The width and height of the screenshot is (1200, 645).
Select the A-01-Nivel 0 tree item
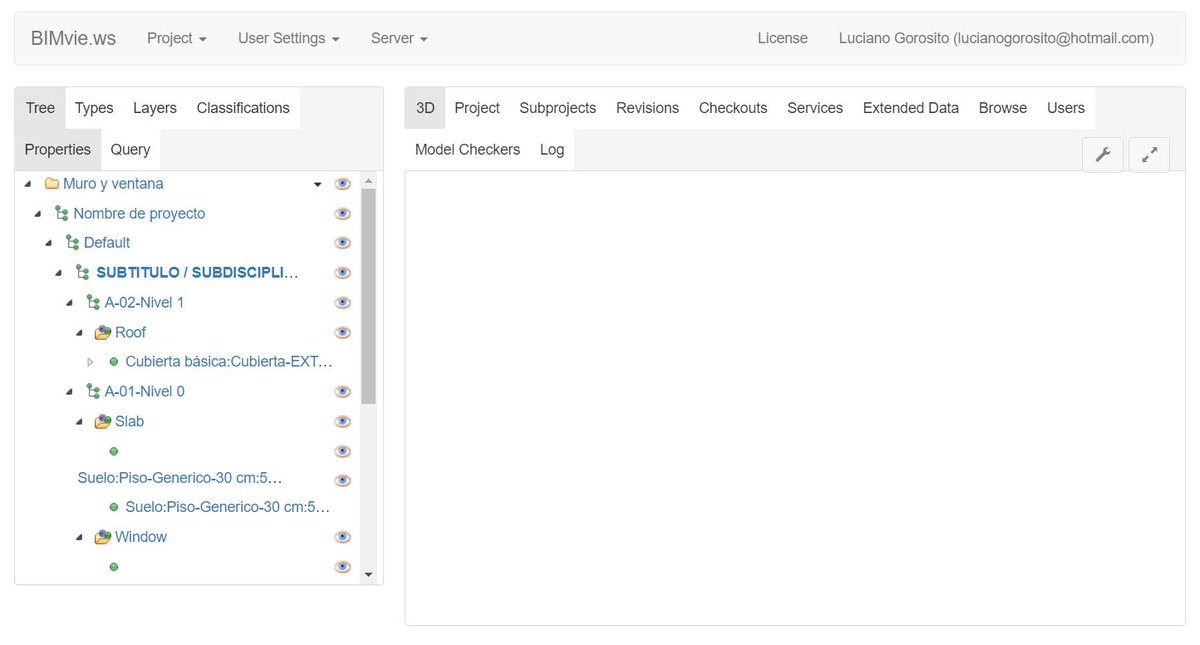145,392
